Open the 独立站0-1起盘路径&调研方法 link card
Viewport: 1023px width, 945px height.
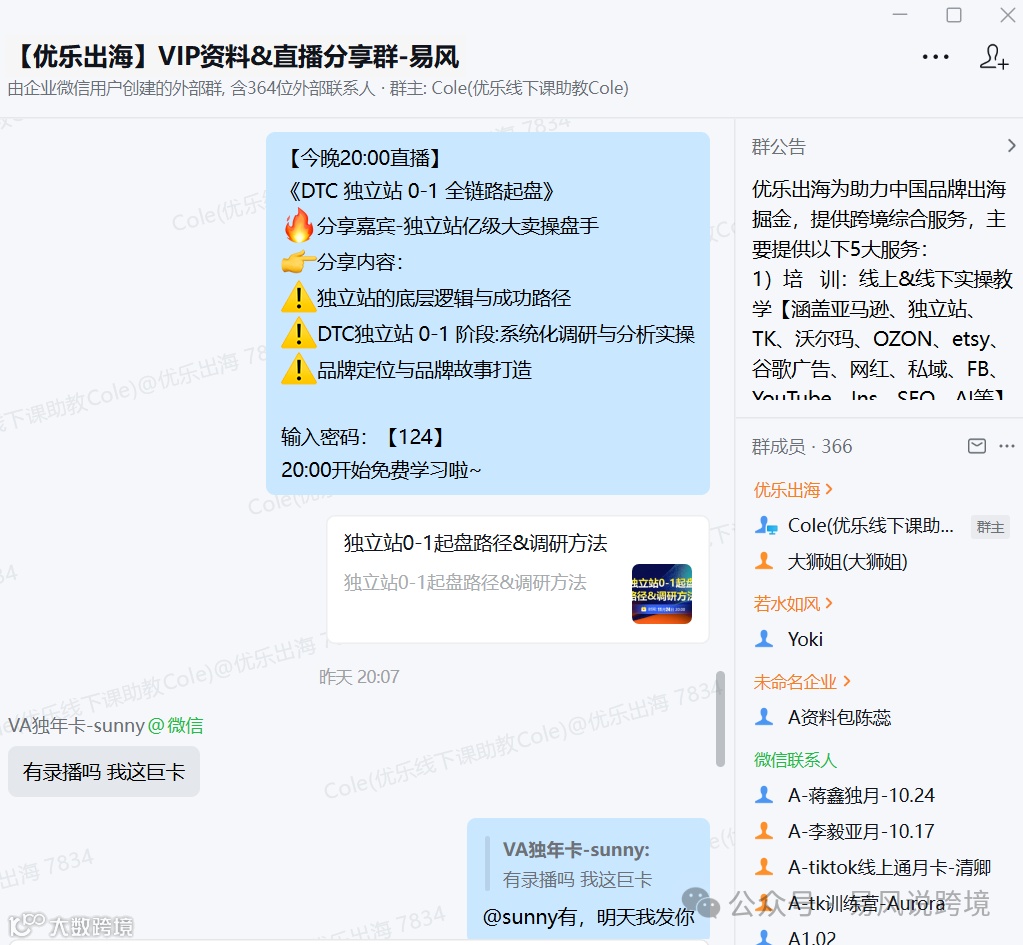pyautogui.click(x=518, y=579)
